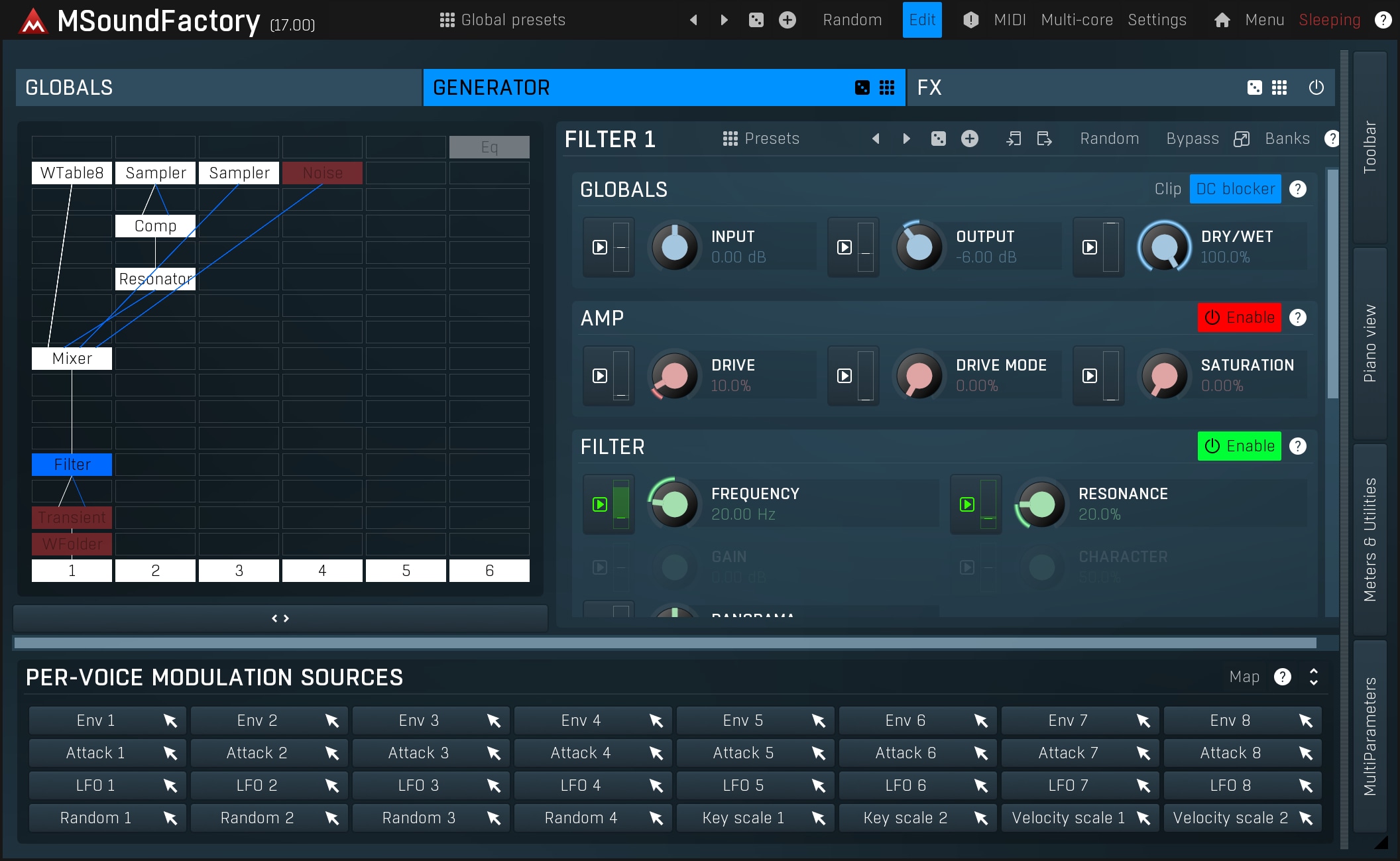Disable the FILTER section Enable button
Viewport: 1400px width, 861px height.
(x=1239, y=446)
